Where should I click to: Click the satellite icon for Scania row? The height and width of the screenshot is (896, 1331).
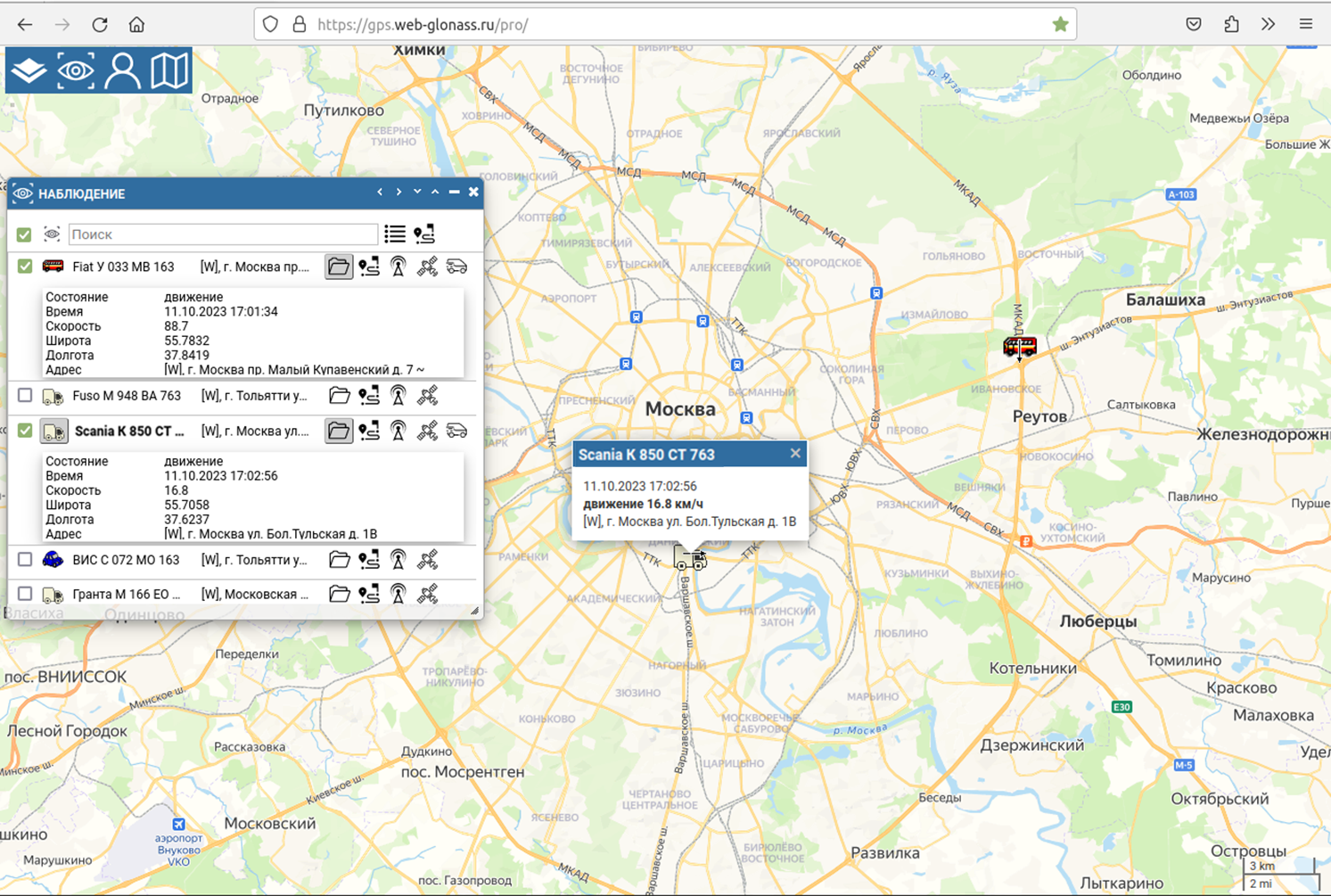(428, 431)
